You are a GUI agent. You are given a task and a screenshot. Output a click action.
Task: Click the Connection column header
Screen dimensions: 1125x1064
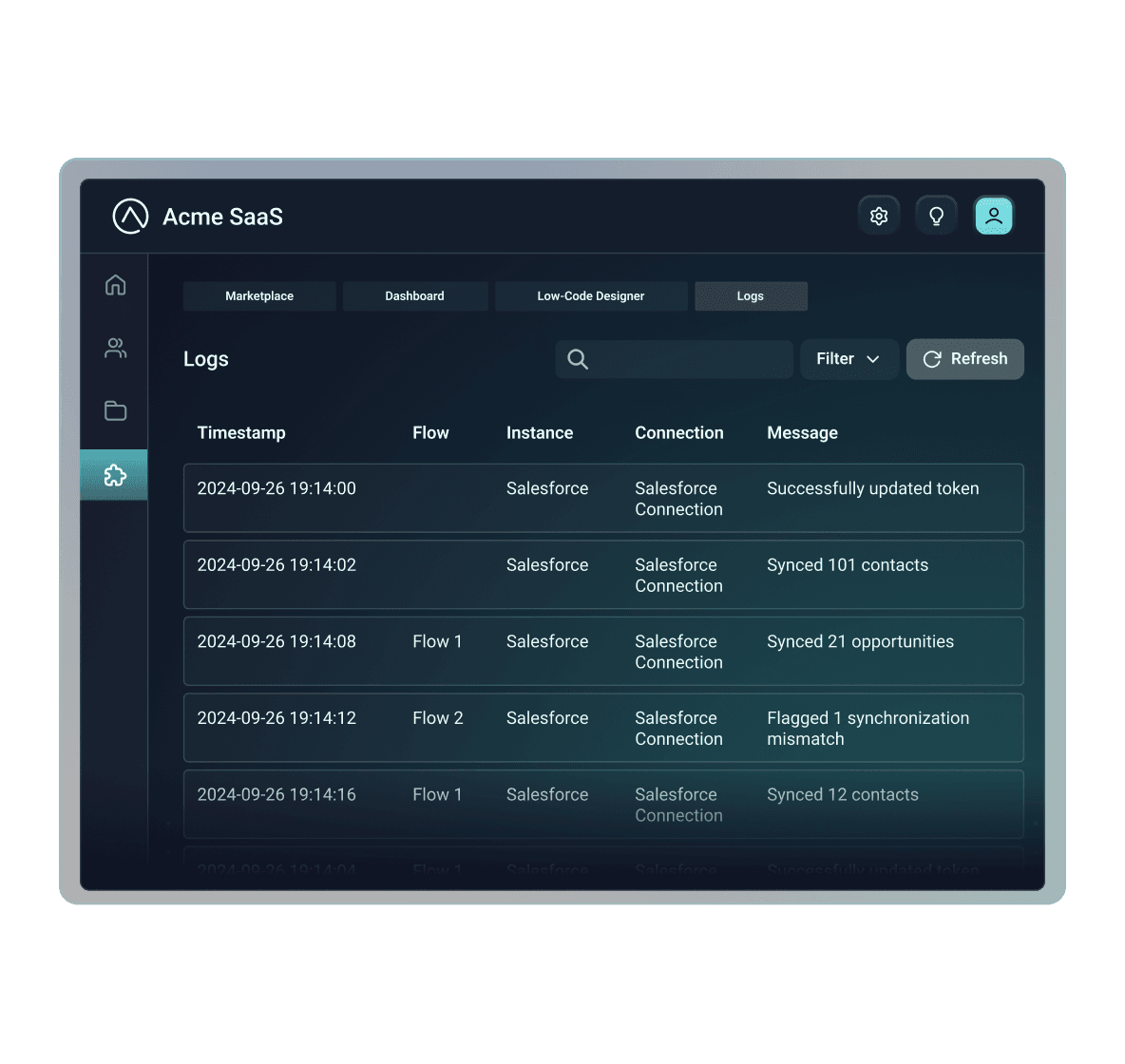tap(678, 432)
